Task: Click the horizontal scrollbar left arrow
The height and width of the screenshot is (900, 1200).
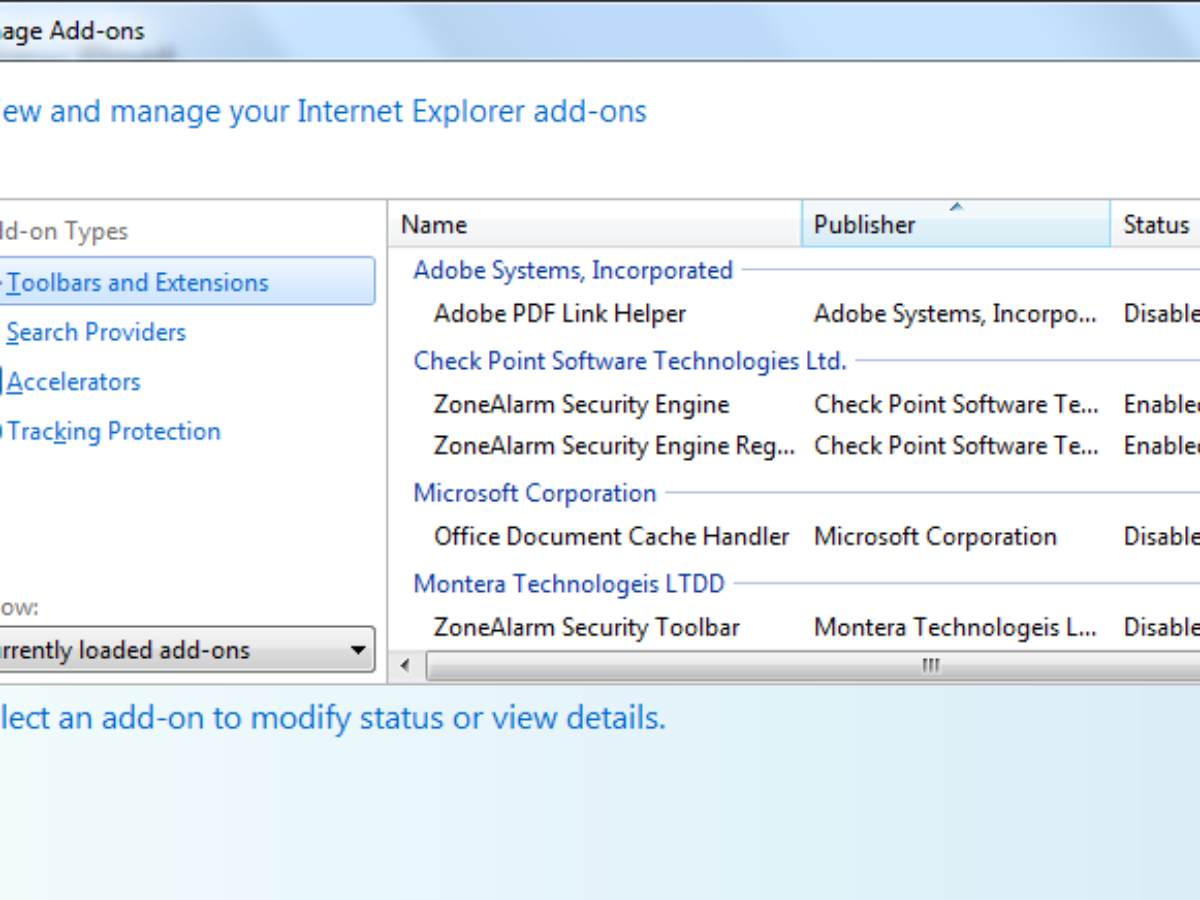Action: [x=405, y=666]
